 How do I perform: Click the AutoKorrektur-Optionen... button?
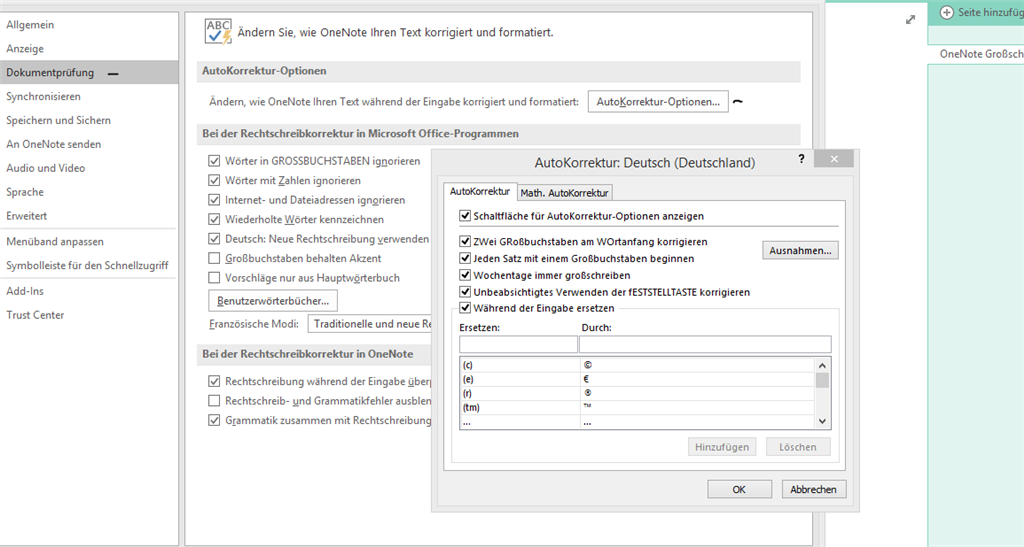[658, 102]
